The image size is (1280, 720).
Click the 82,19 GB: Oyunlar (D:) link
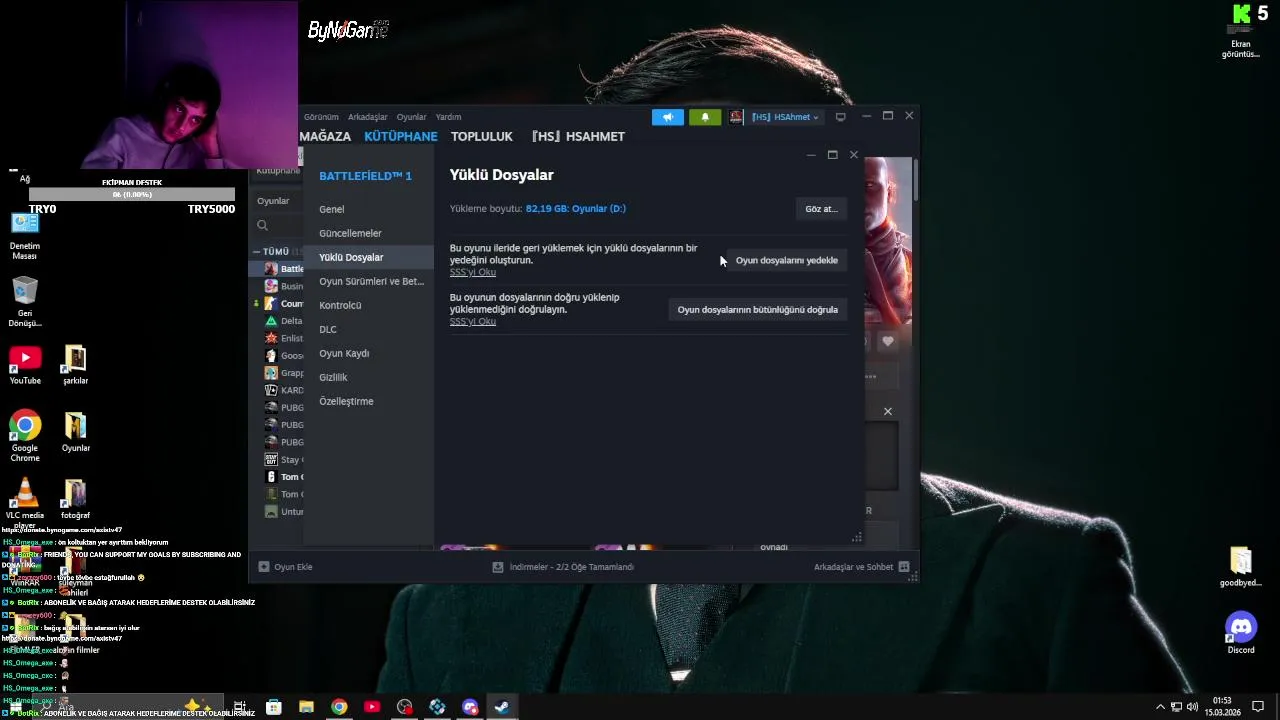click(x=576, y=208)
